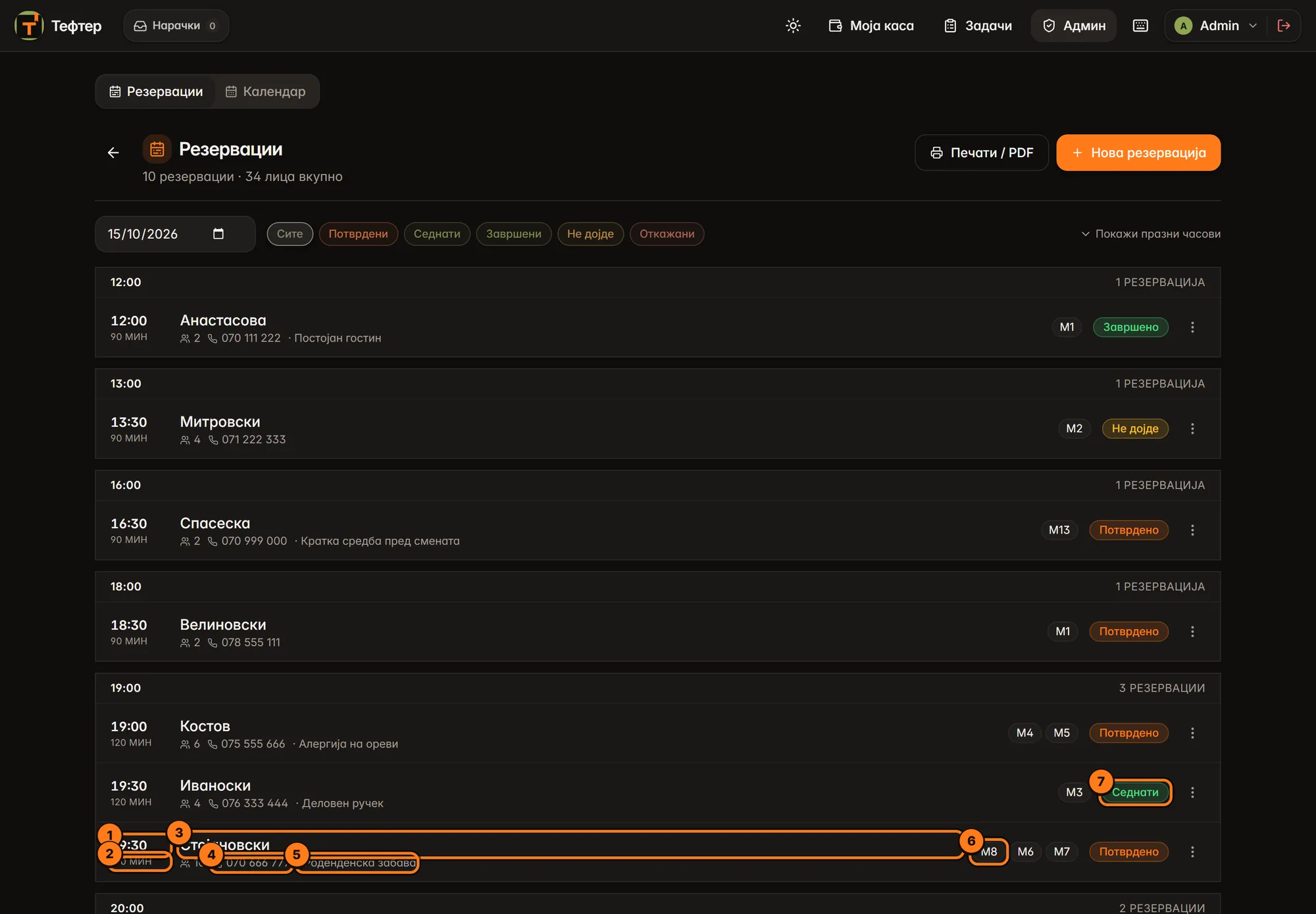Filter by Седнати status
1316x914 pixels.
(437, 234)
